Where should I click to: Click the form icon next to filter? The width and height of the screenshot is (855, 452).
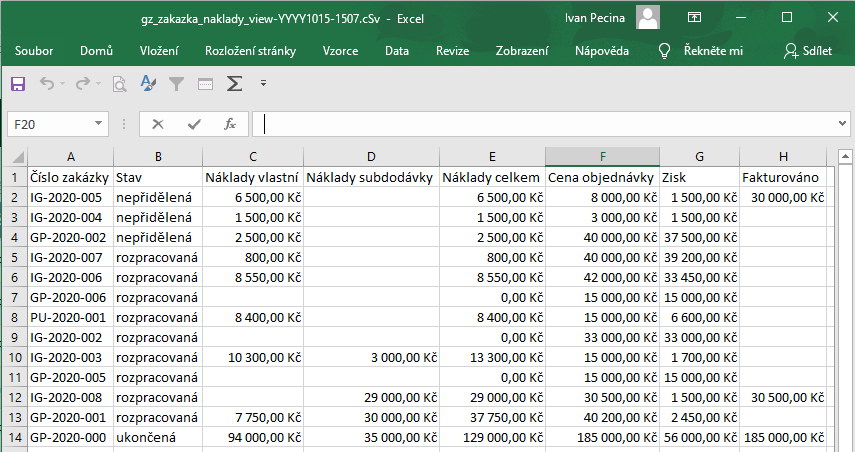(x=205, y=84)
